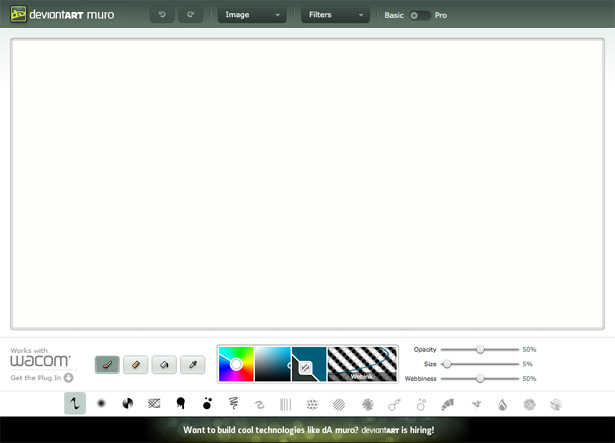Image resolution: width=615 pixels, height=443 pixels.
Task: Choose the two linked circles brush
Action: [394, 405]
